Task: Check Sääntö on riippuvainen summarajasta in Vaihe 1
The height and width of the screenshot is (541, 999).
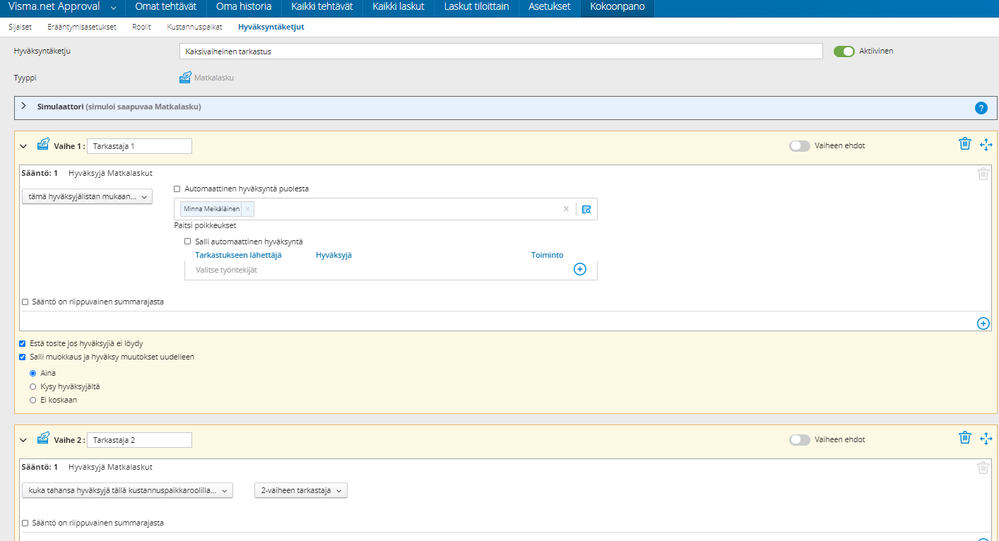Action: pos(25,302)
